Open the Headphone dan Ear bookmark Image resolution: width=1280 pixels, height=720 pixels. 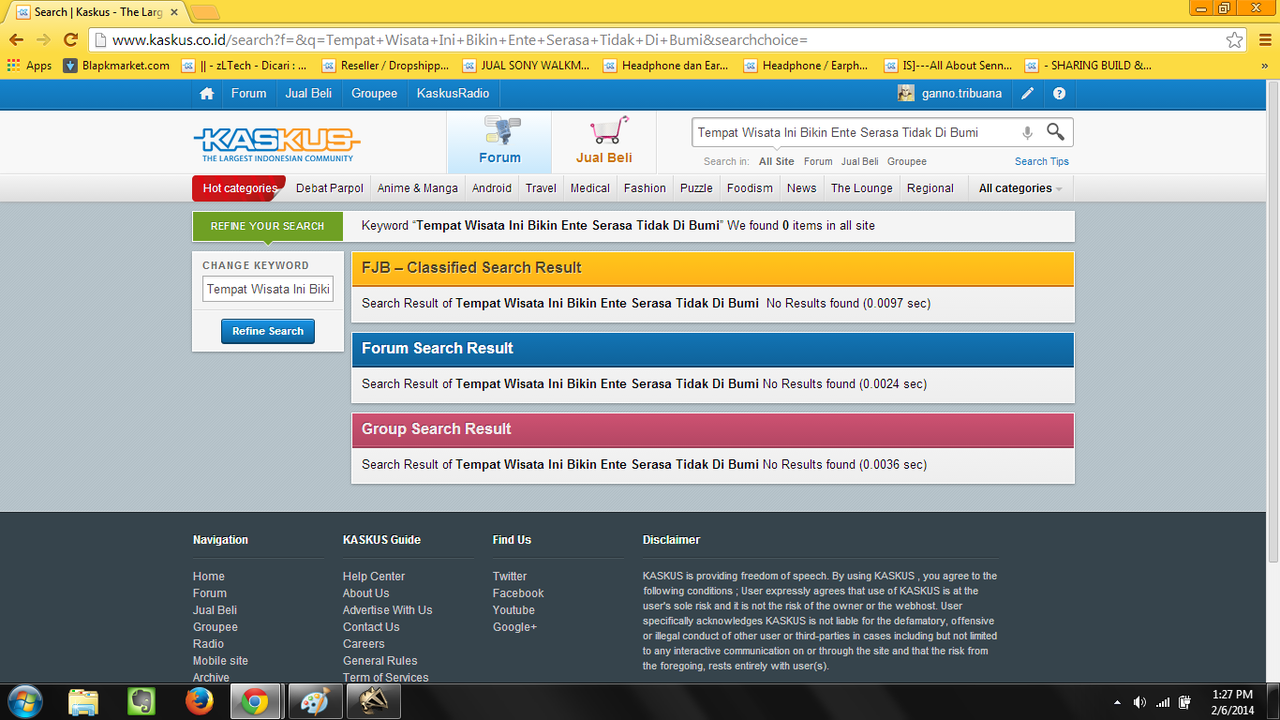click(666, 65)
